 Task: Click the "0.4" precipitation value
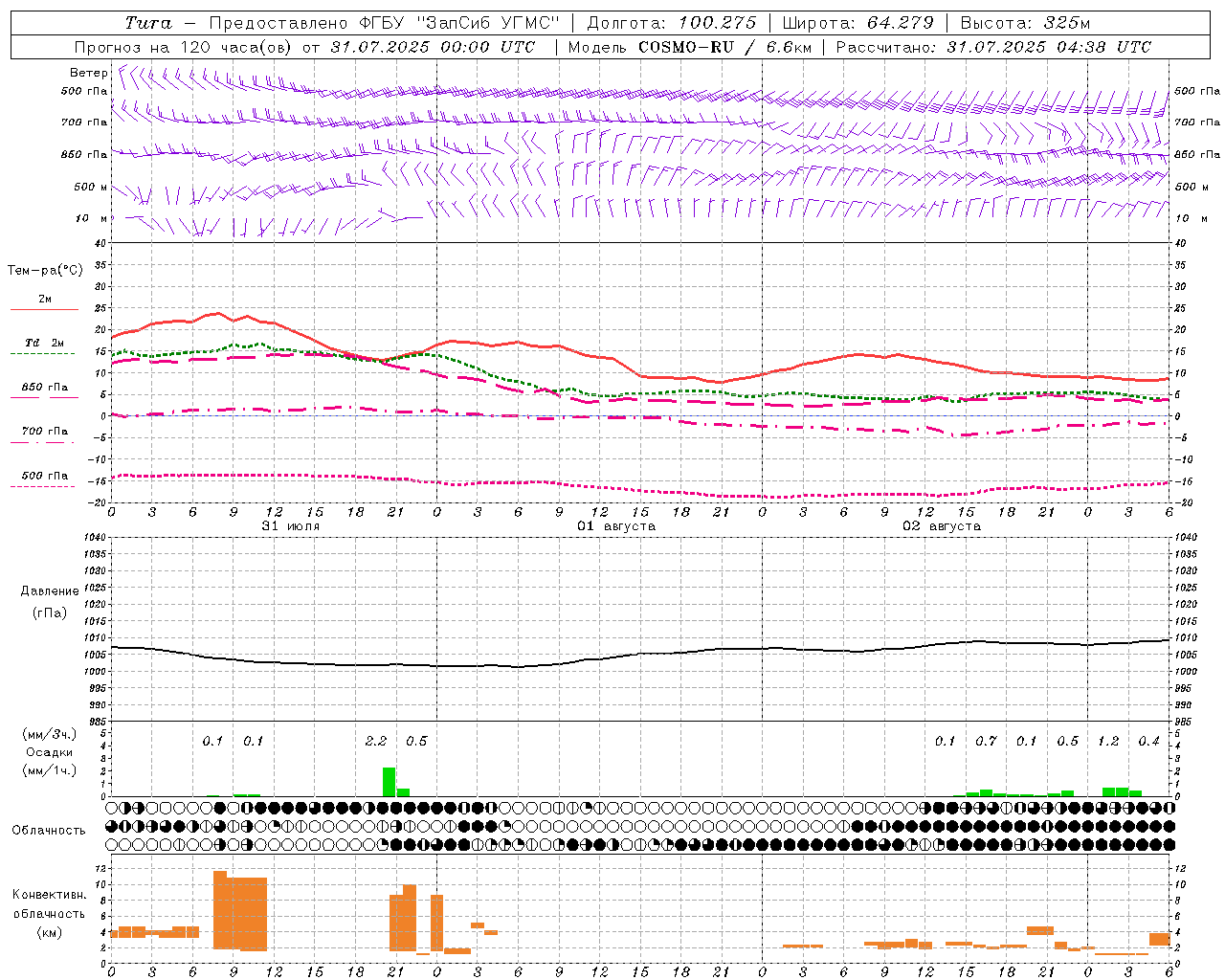[x=1148, y=741]
